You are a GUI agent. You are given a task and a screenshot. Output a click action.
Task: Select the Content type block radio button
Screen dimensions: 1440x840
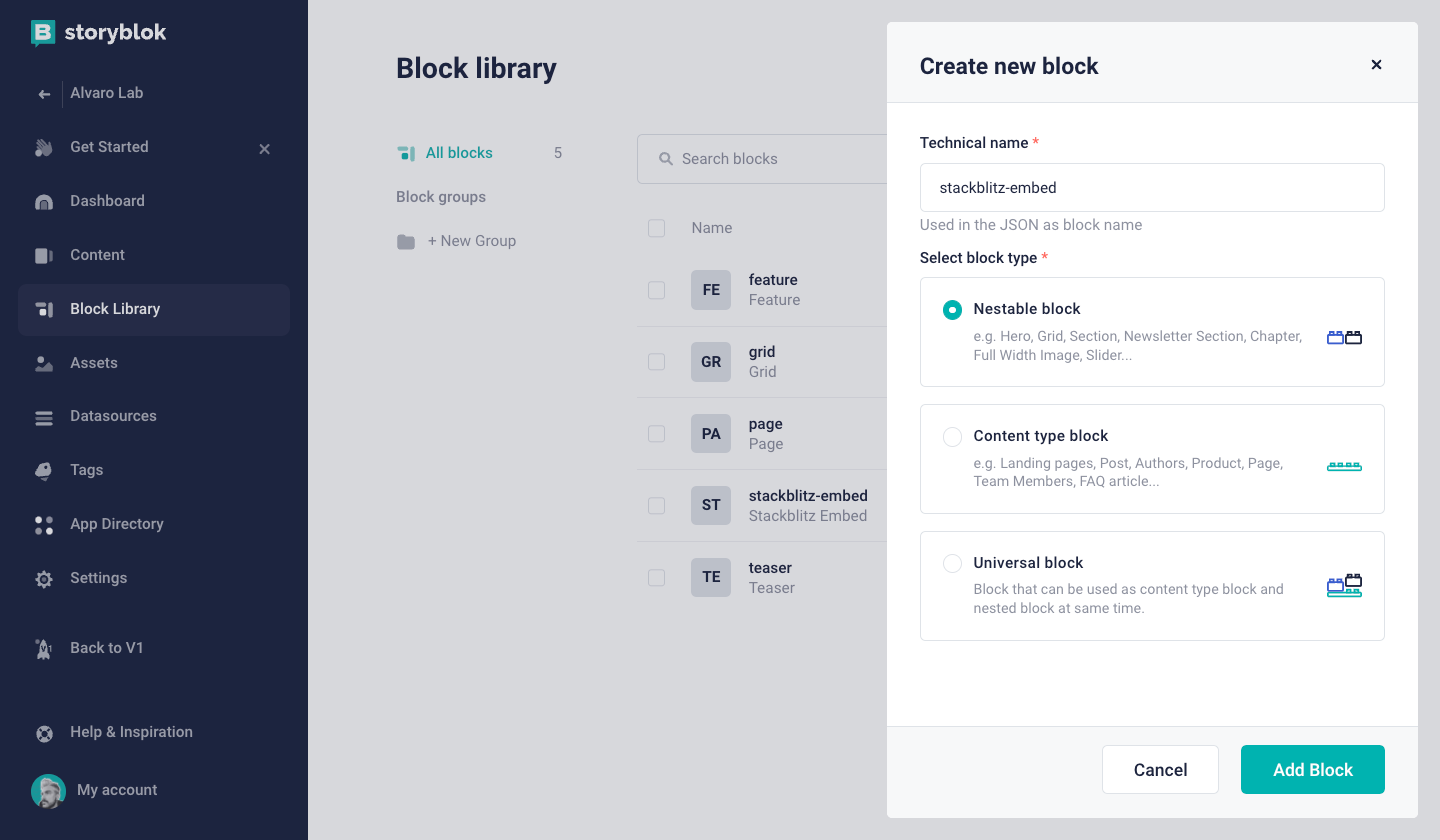point(952,437)
